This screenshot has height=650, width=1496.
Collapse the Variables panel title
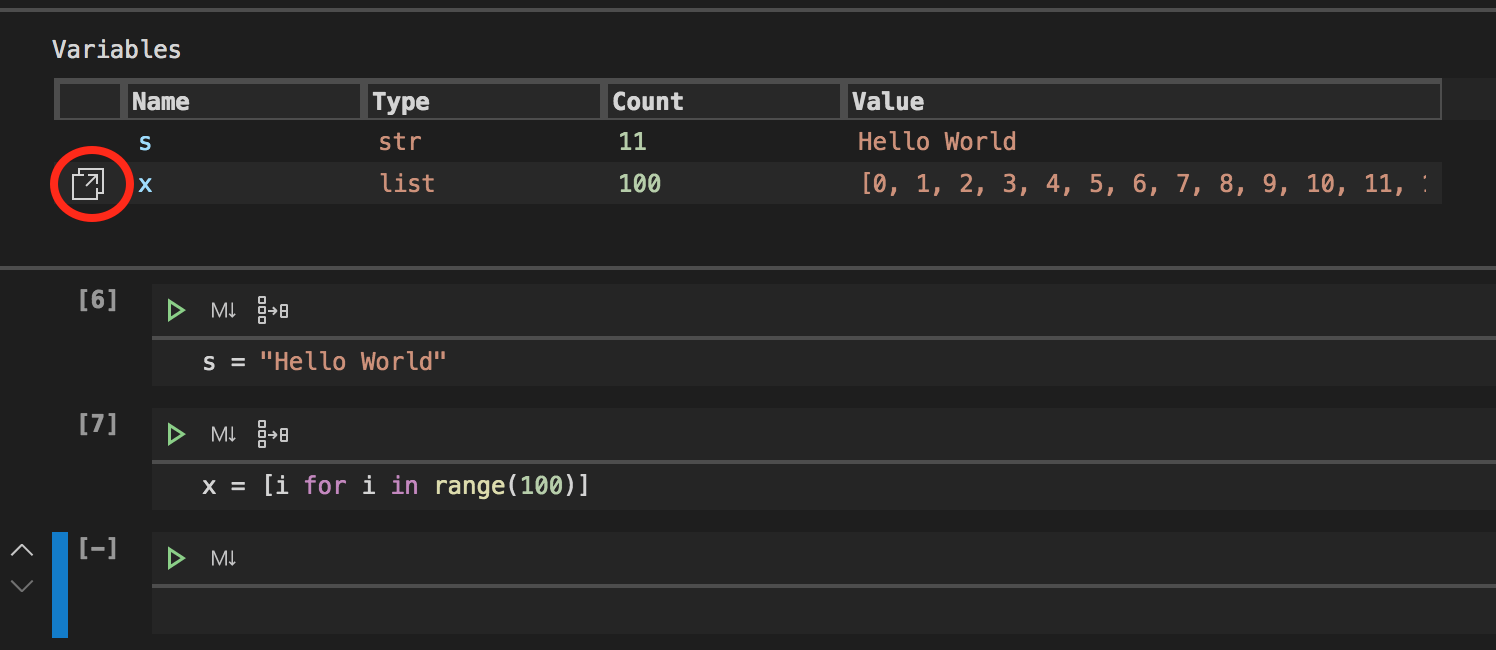[x=116, y=49]
